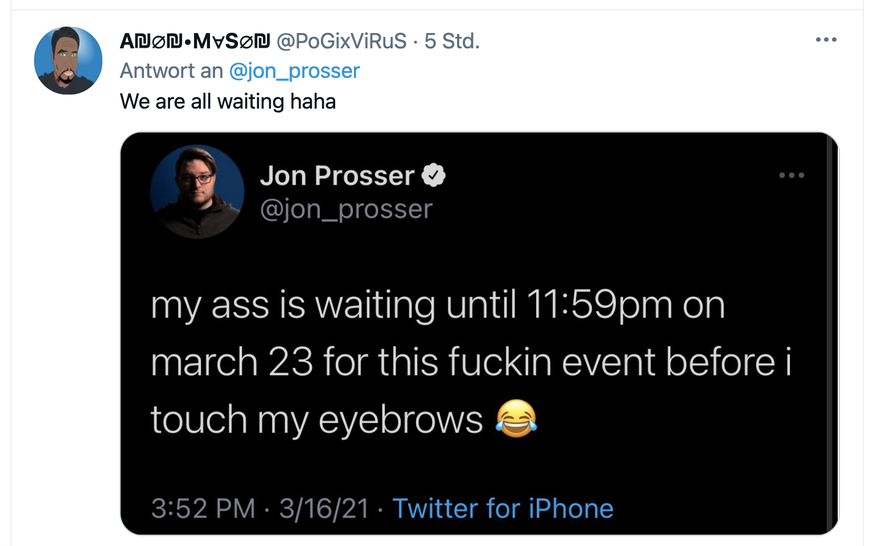Open the @PoGixViRuS handle link

[341, 41]
